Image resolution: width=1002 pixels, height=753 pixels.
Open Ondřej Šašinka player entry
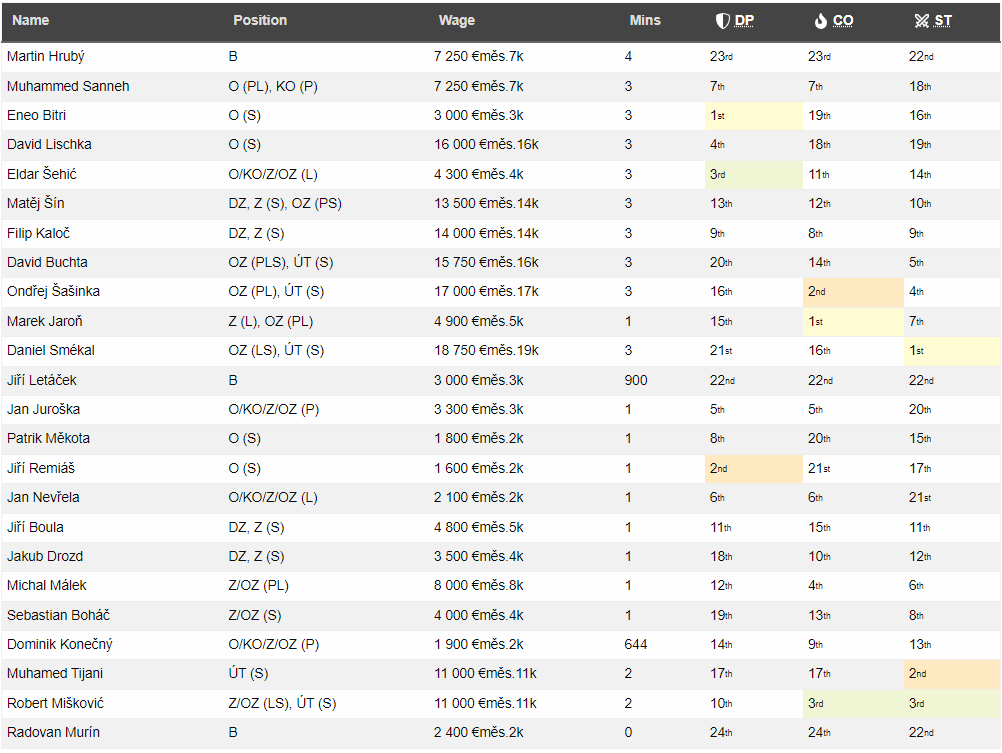[53, 292]
